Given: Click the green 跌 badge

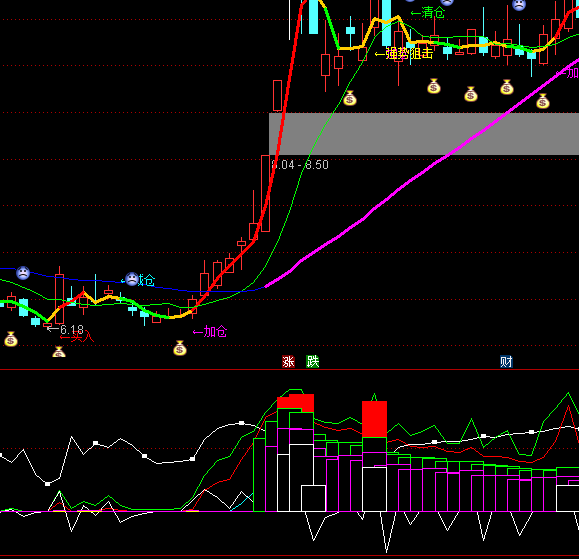Looking at the screenshot, I should tap(312, 361).
